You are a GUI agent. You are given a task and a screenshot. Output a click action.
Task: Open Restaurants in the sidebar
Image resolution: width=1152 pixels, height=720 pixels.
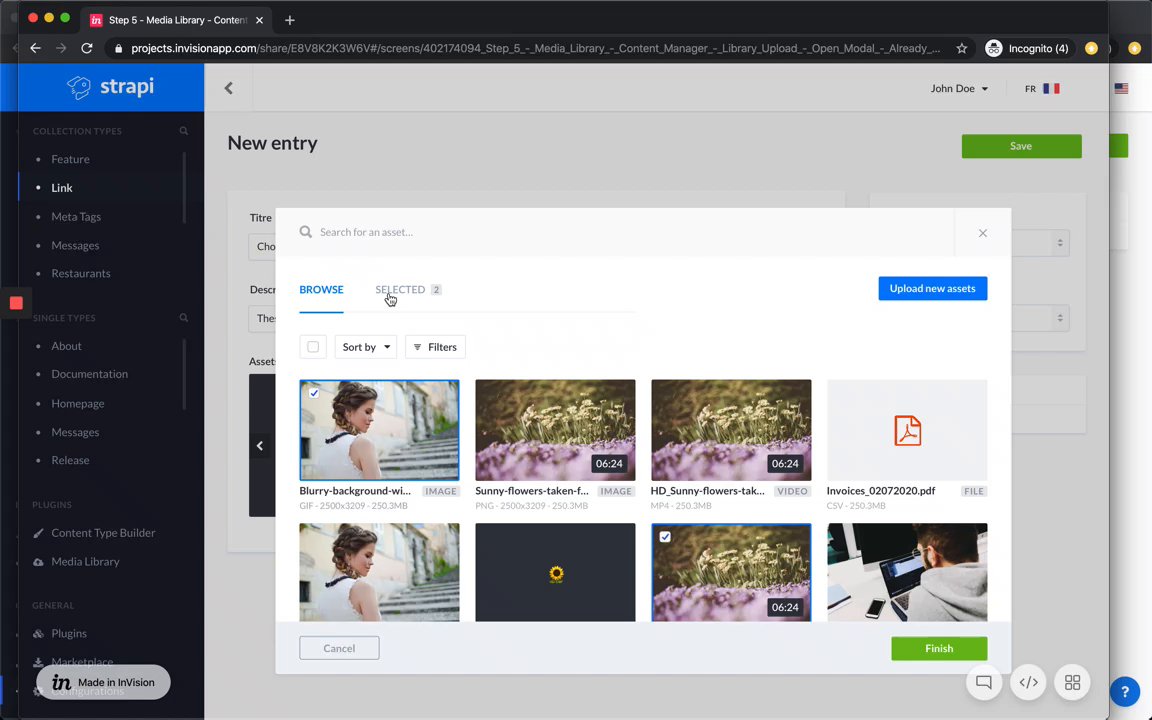coord(81,273)
